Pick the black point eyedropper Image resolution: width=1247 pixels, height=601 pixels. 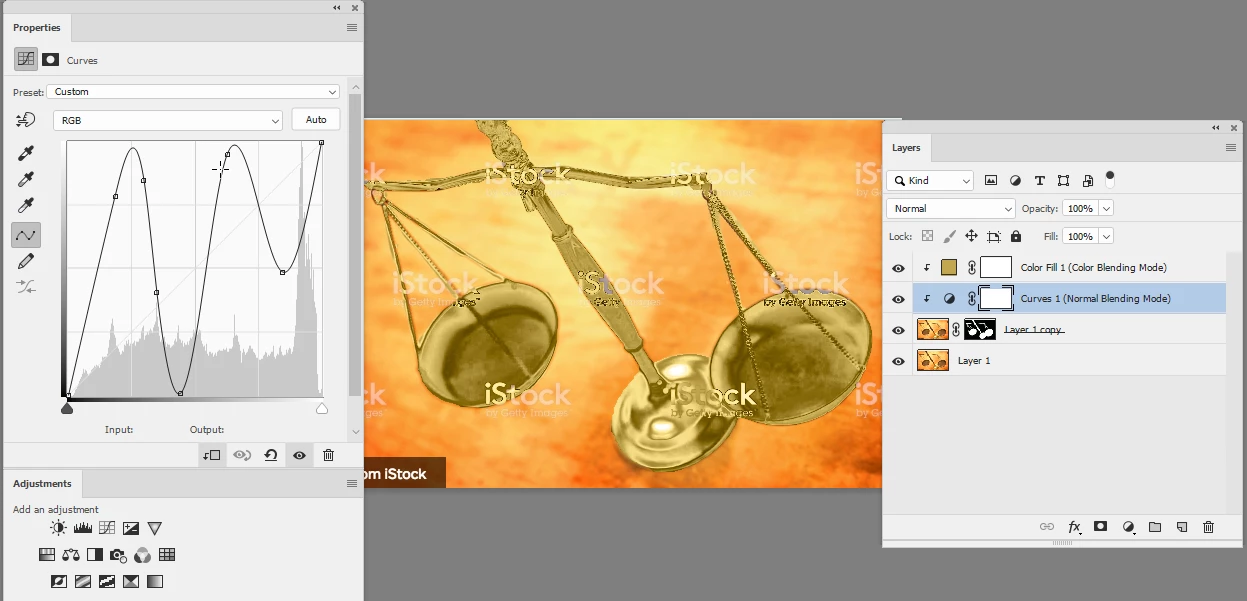pos(27,153)
